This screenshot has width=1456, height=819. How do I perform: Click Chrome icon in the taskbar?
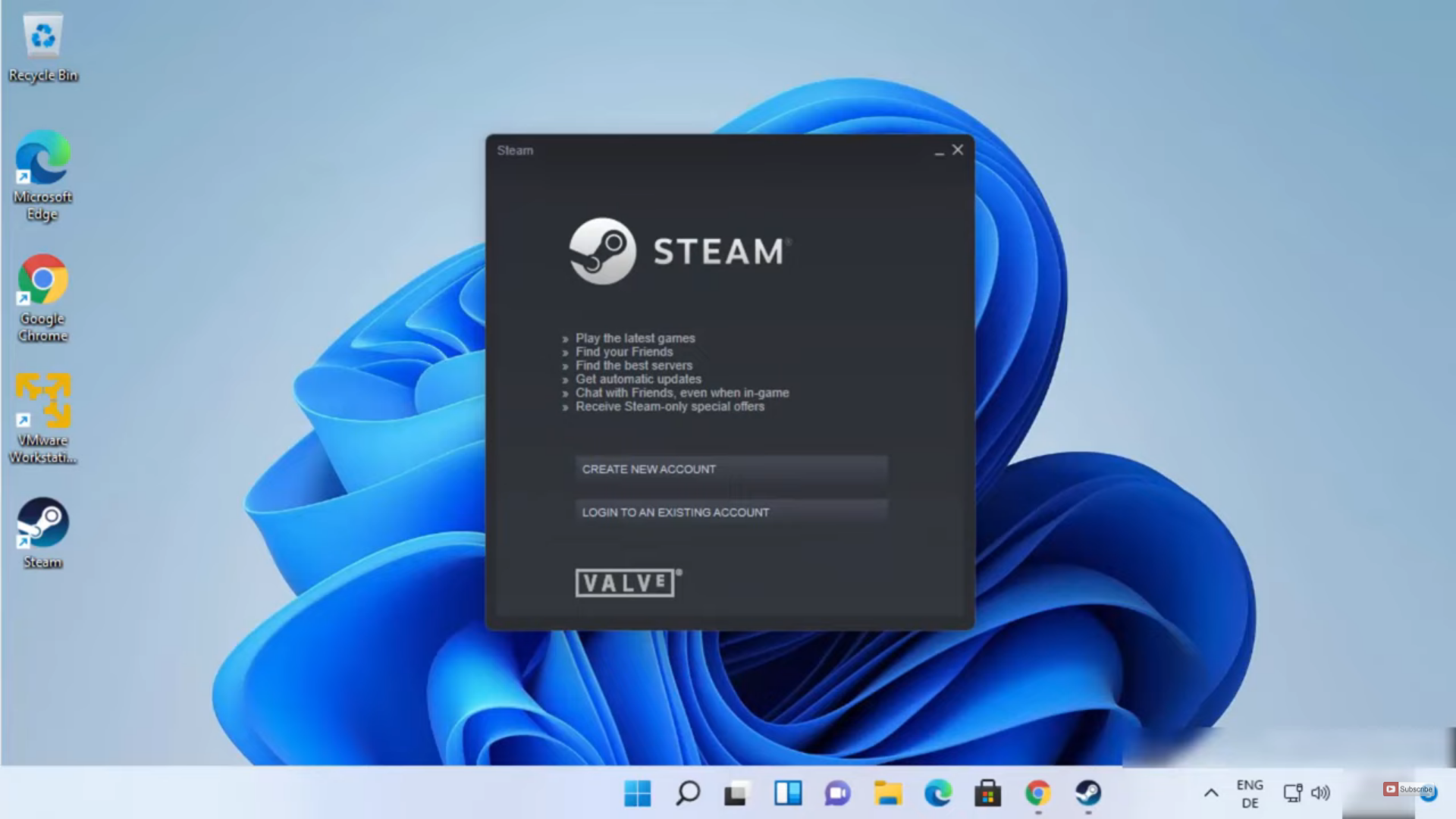click(x=1037, y=793)
